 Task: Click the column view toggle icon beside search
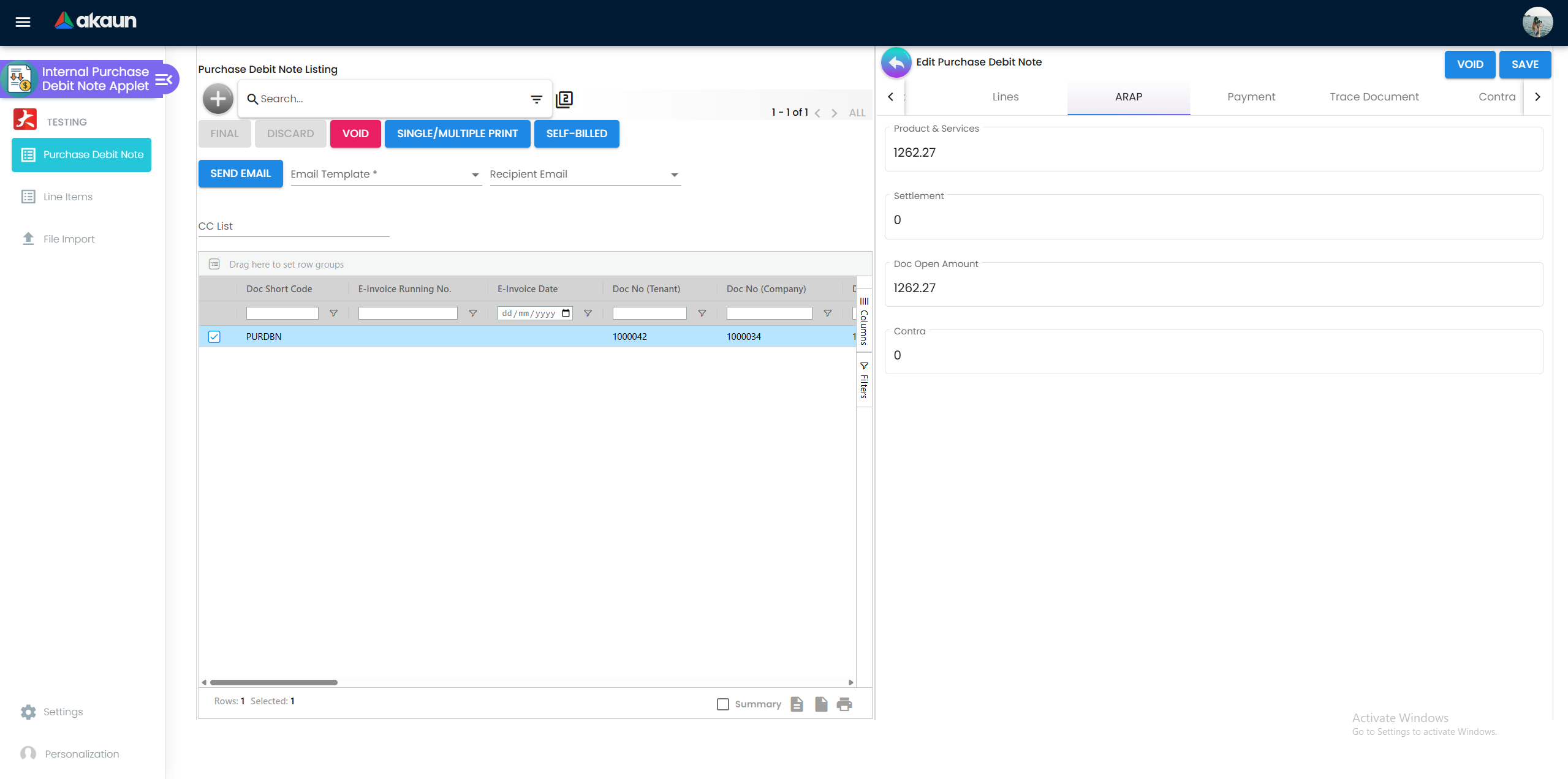[x=564, y=99]
